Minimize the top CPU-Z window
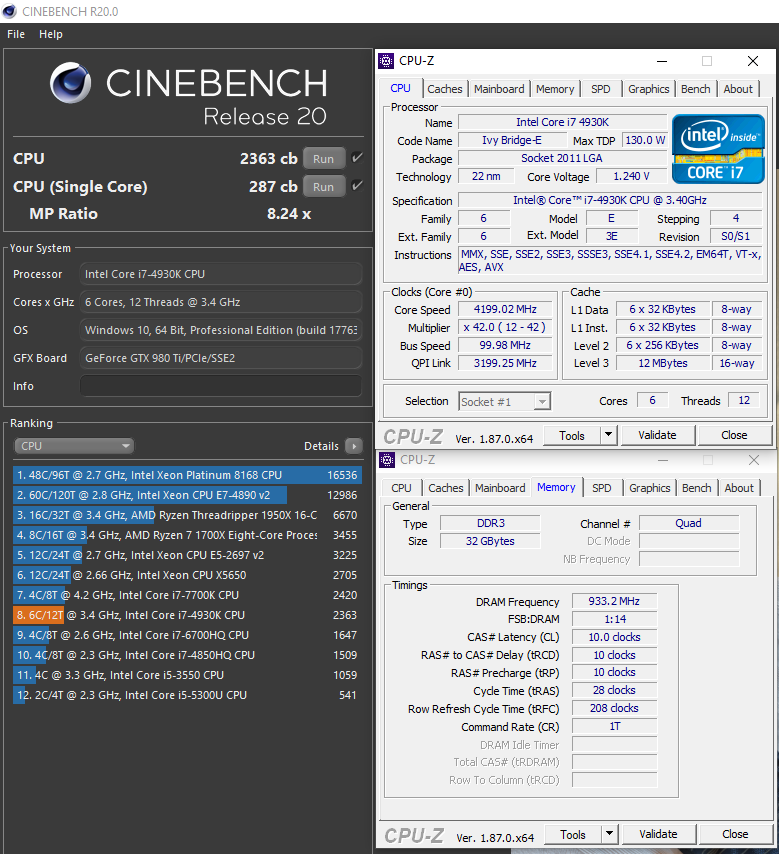The height and width of the screenshot is (854, 779). 662,61
